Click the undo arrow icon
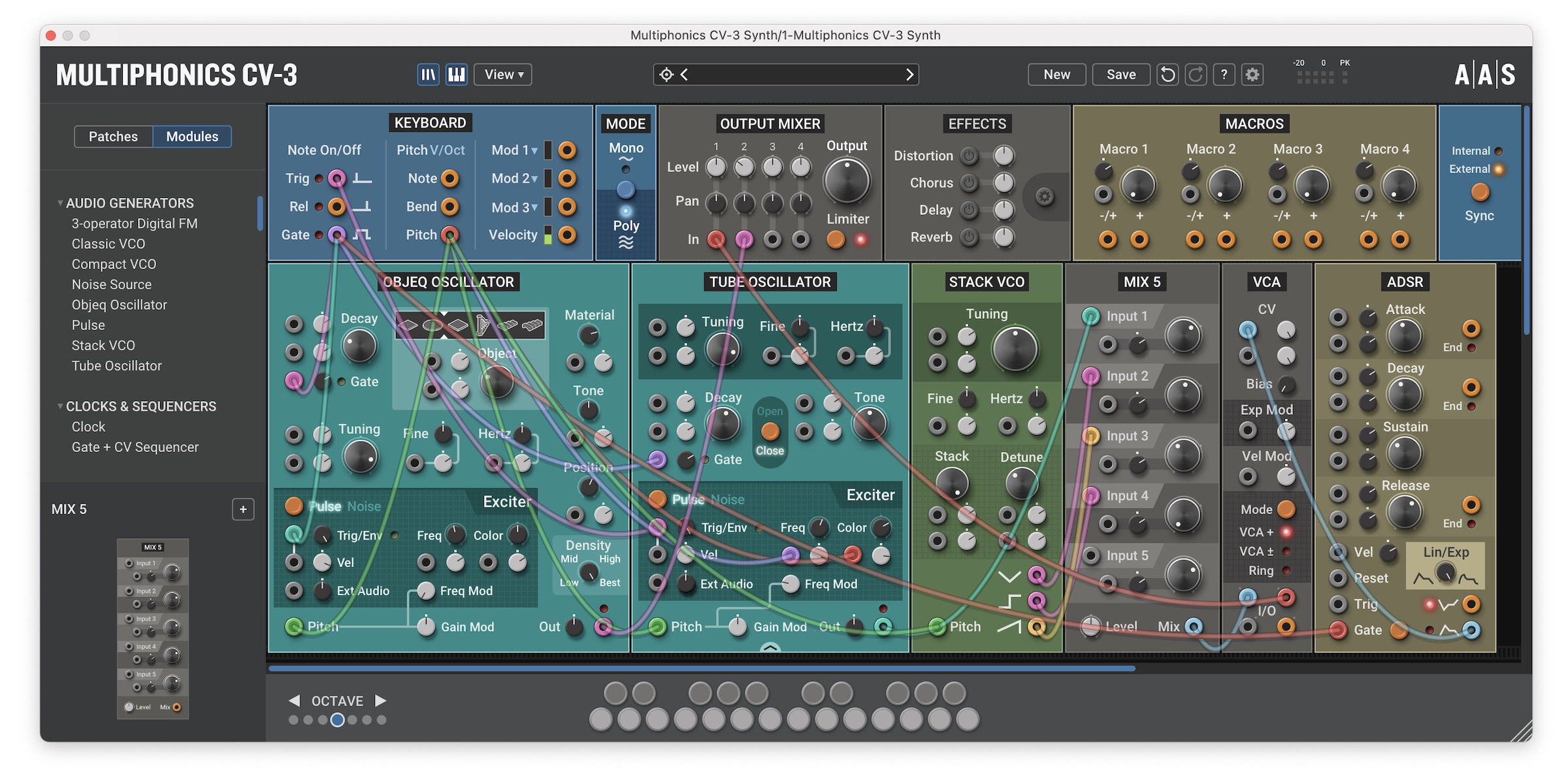 1168,74
